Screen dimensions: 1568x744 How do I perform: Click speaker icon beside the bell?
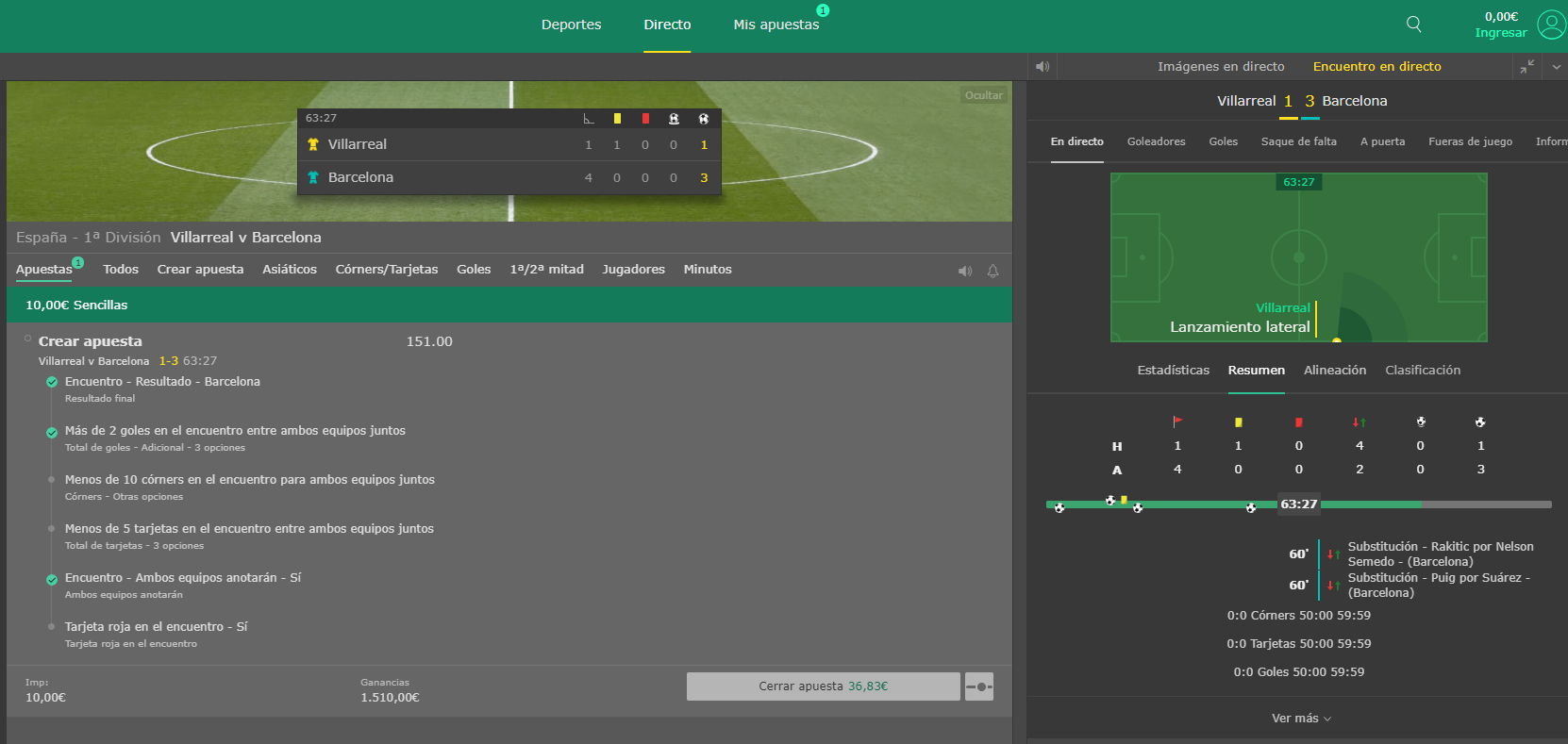(965, 271)
